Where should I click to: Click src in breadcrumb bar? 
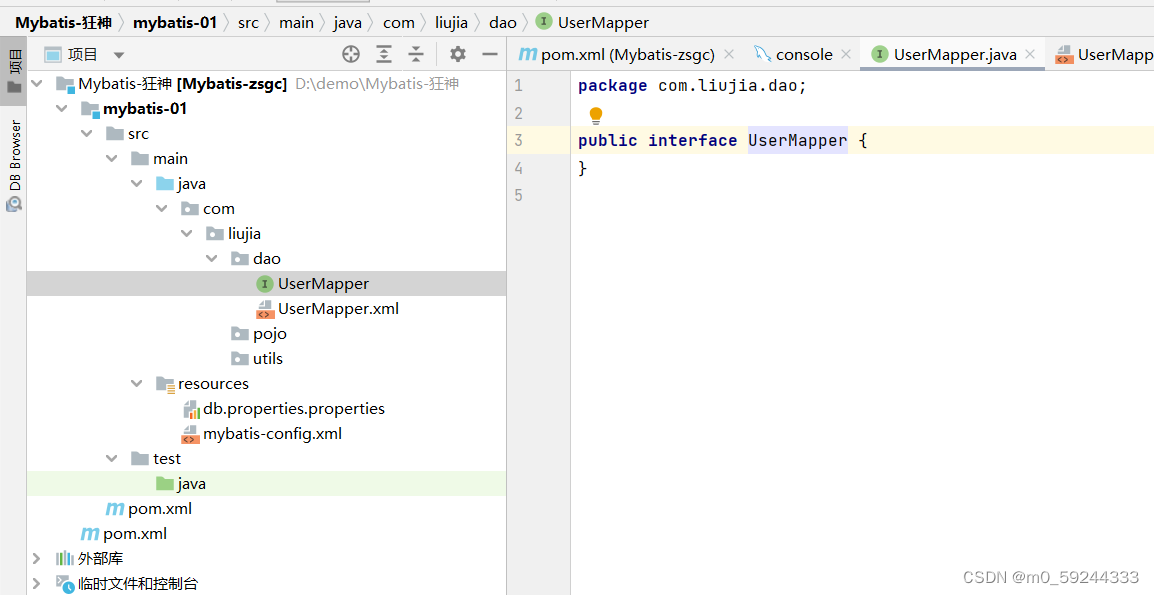tap(248, 23)
